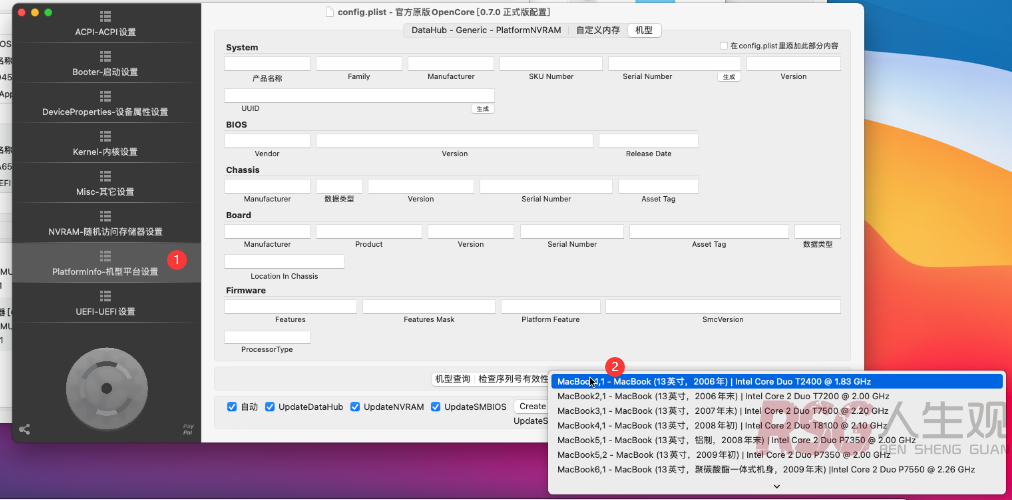This screenshot has height=500, width=1012.
Task: Click the SmcVersion input field
Action: pos(723,306)
